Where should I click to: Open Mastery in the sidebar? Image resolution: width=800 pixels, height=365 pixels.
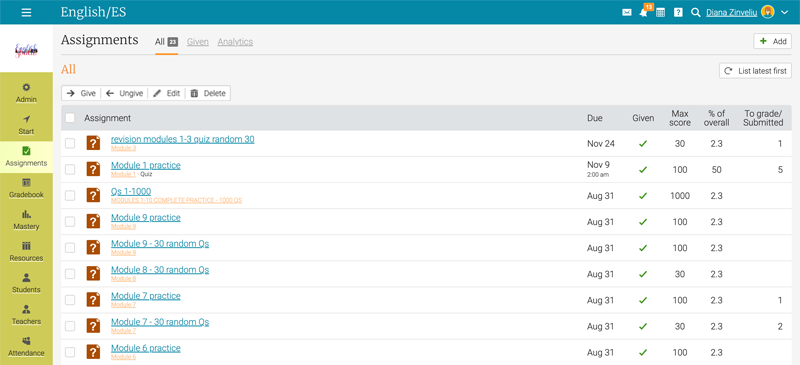pyautogui.click(x=27, y=221)
